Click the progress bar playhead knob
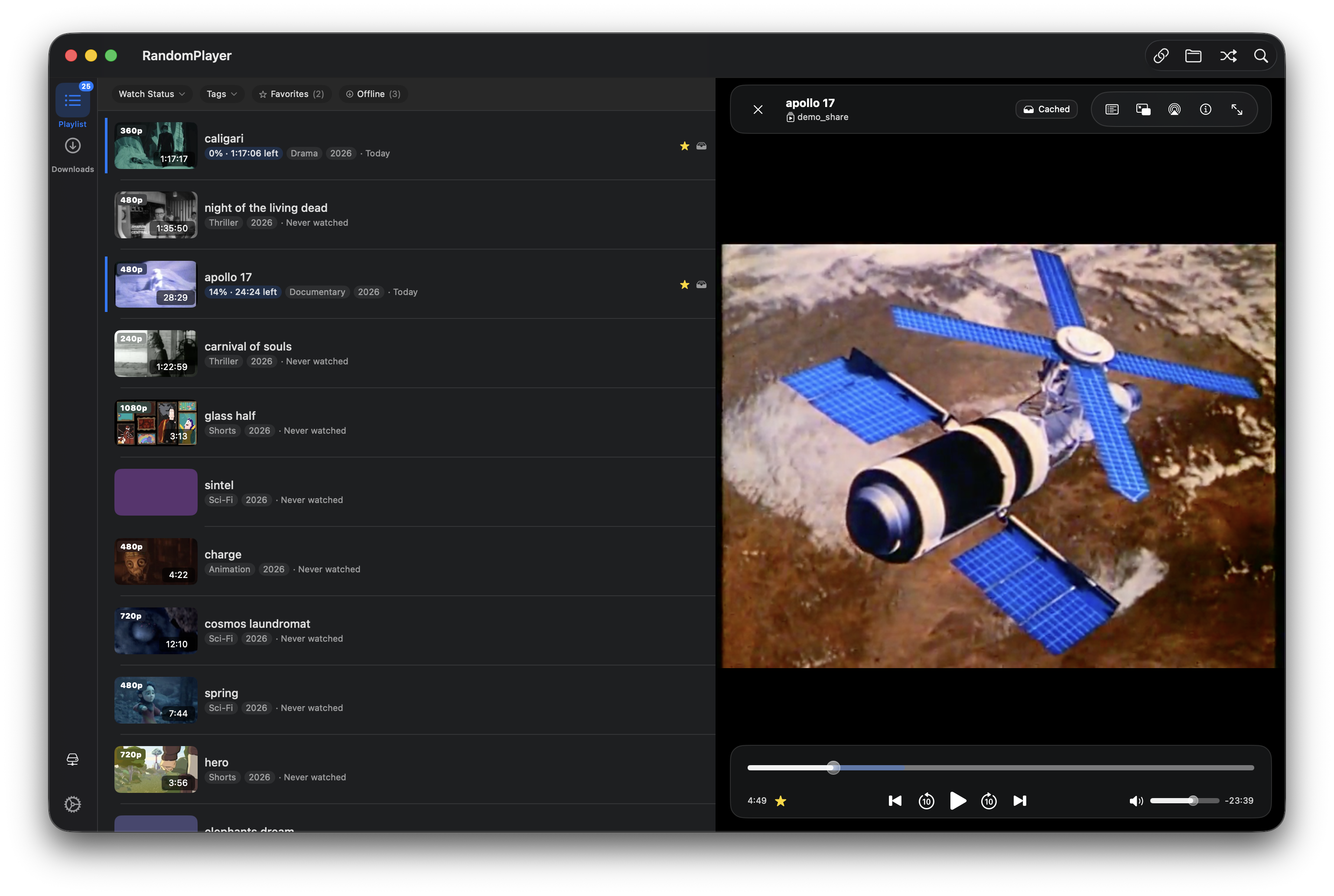This screenshot has width=1334, height=896. [x=833, y=768]
